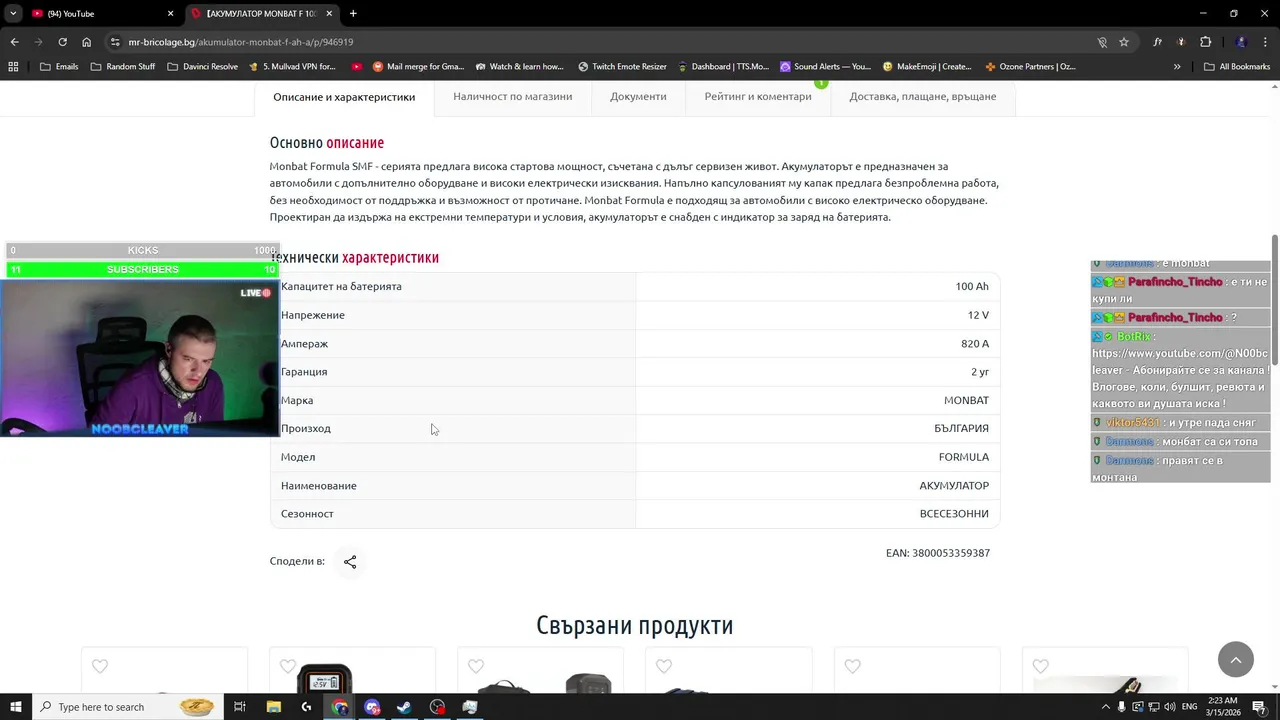Open the browser extensions puzzle menu
The width and height of the screenshot is (1280, 720).
click(x=1205, y=42)
